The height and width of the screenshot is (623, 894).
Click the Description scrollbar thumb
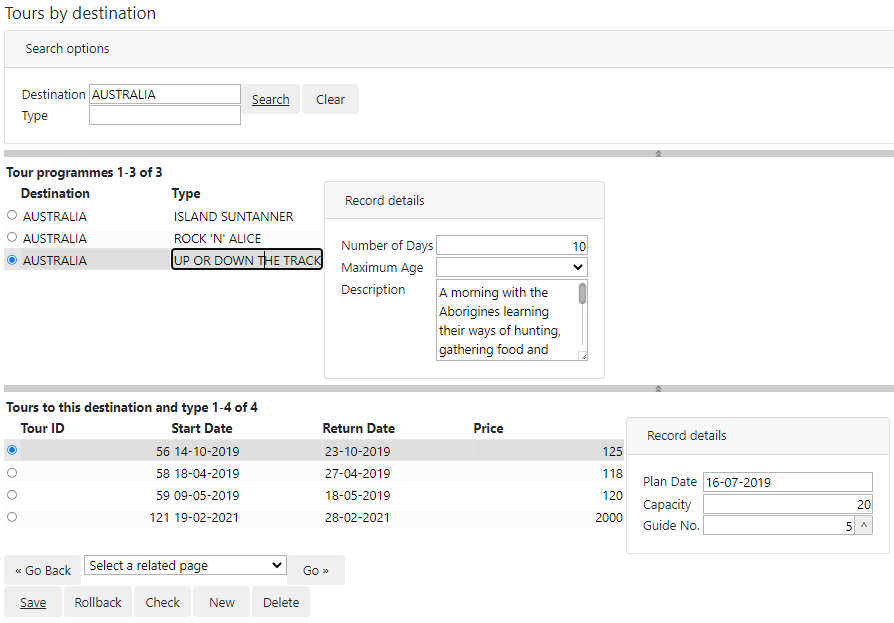pos(582,293)
